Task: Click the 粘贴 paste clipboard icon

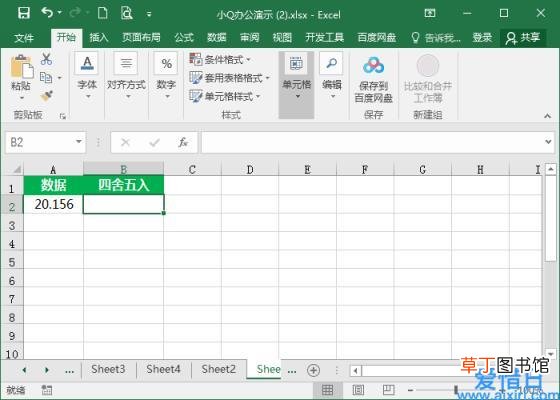Action: click(x=21, y=66)
